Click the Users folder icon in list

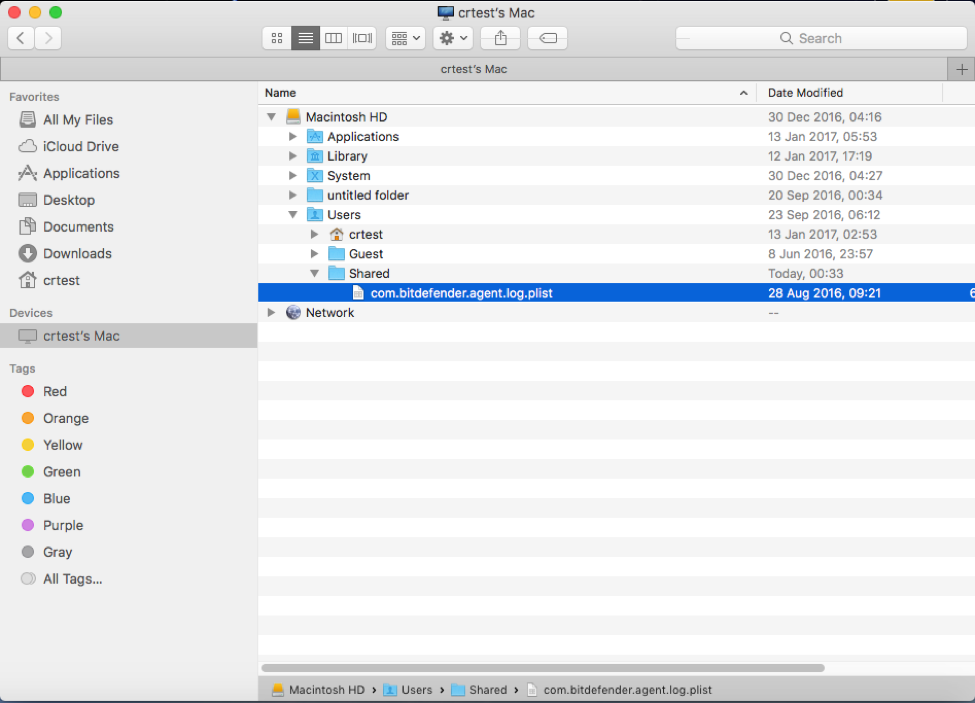pyautogui.click(x=315, y=215)
